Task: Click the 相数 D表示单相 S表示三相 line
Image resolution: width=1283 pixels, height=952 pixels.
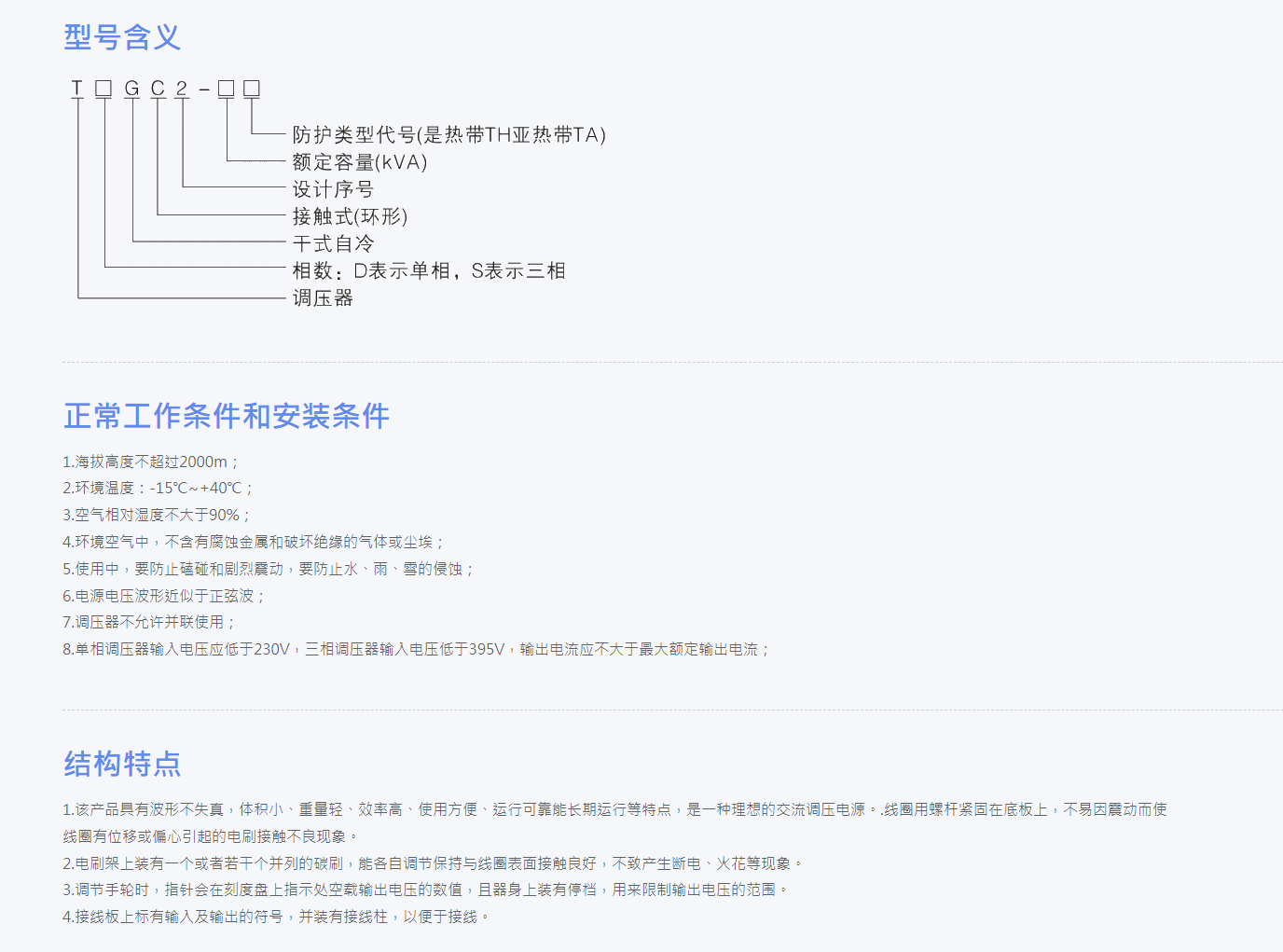Action: tap(429, 271)
